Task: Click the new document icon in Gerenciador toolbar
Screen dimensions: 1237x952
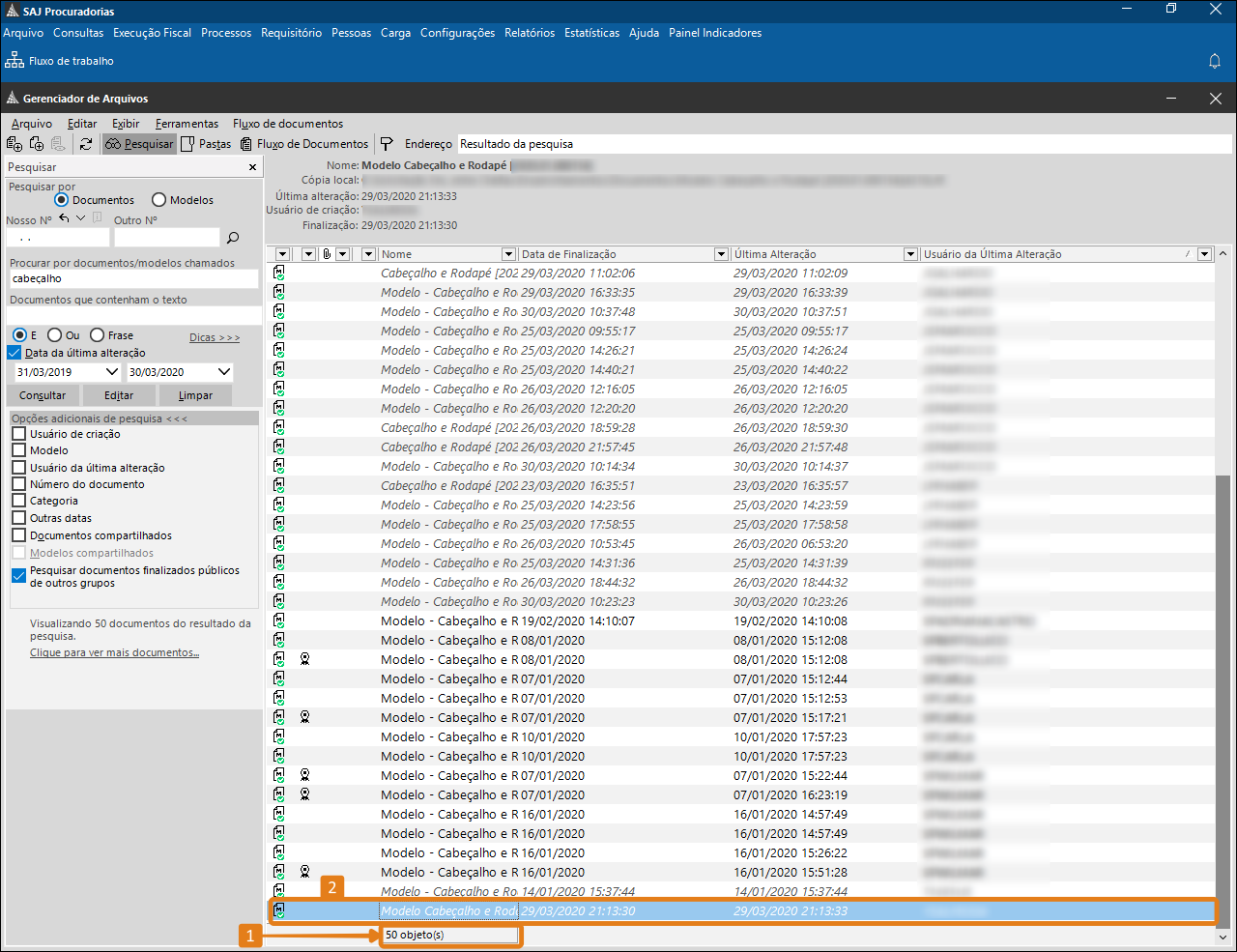Action: pos(14,144)
